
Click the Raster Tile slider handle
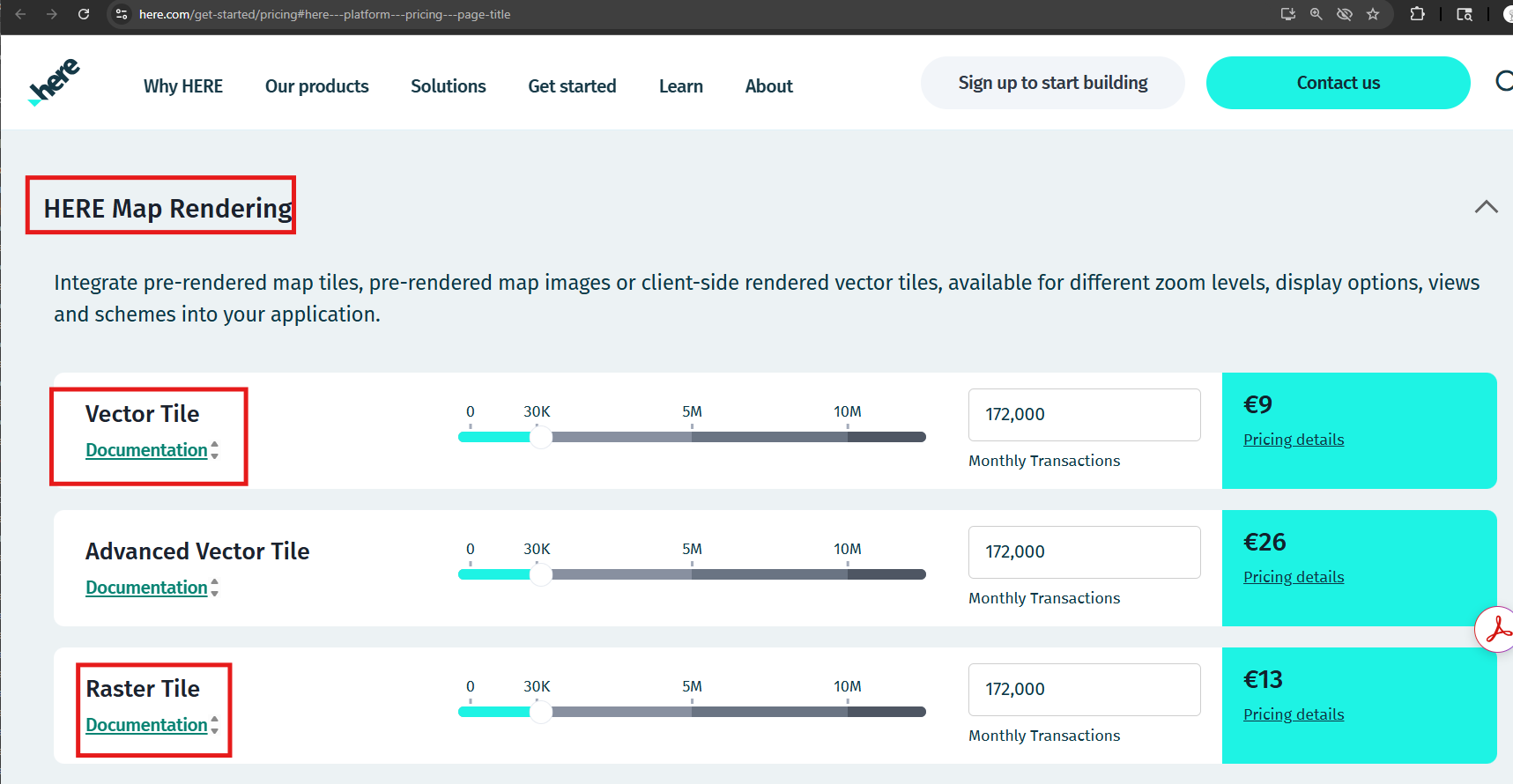(541, 712)
